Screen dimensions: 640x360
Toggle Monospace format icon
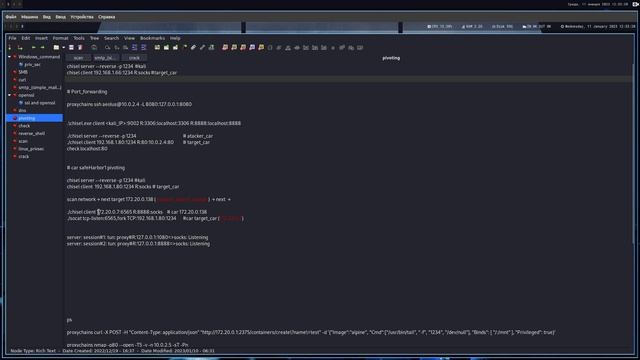point(360,47)
